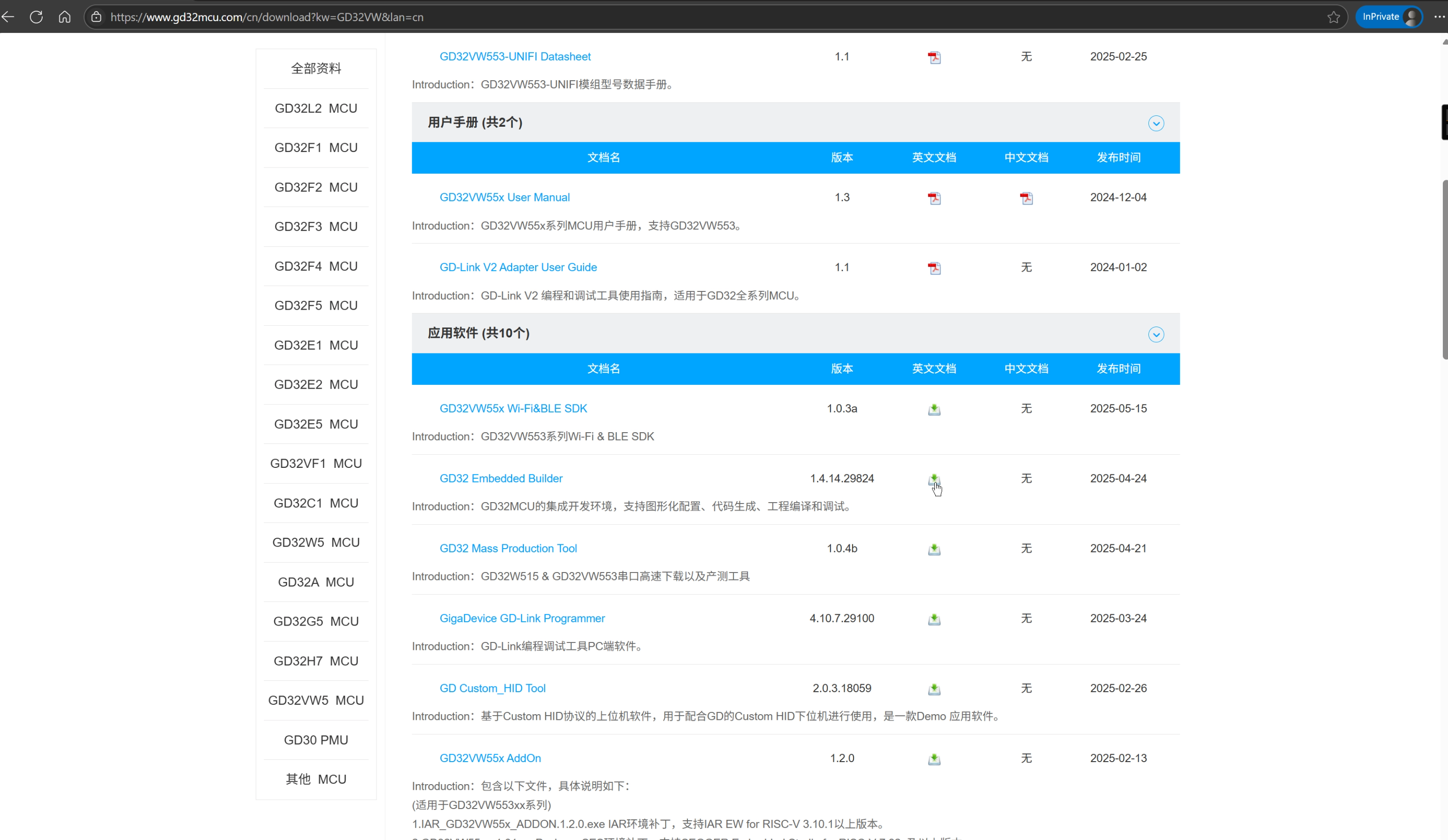Download GigaDevice GD-Link Programmer package
The width and height of the screenshot is (1448, 840).
(x=934, y=619)
